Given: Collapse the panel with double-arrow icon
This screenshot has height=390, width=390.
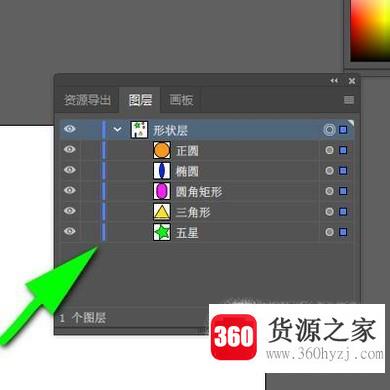Looking at the screenshot, I should click(x=334, y=81).
